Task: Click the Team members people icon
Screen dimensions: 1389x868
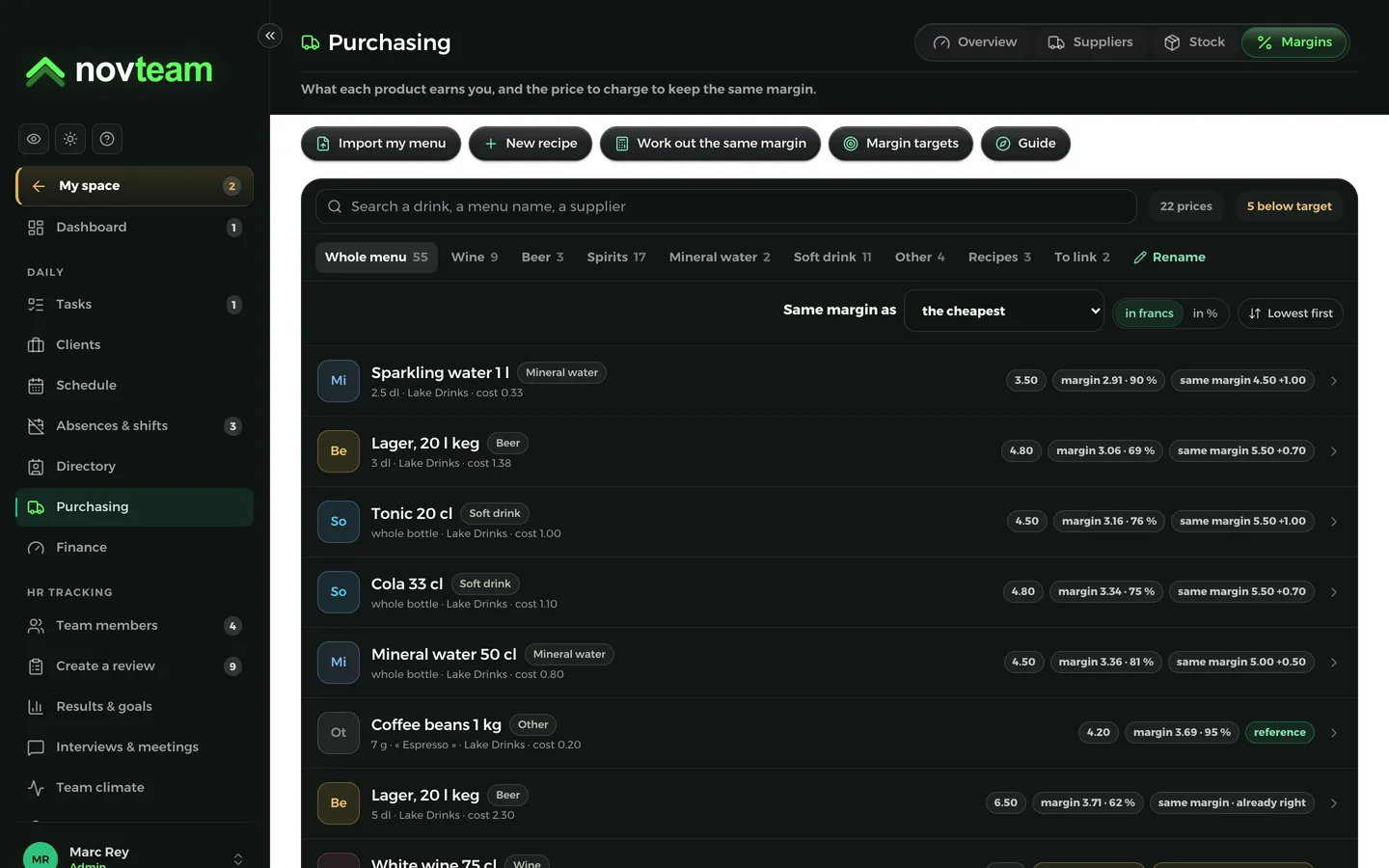Action: 36,626
